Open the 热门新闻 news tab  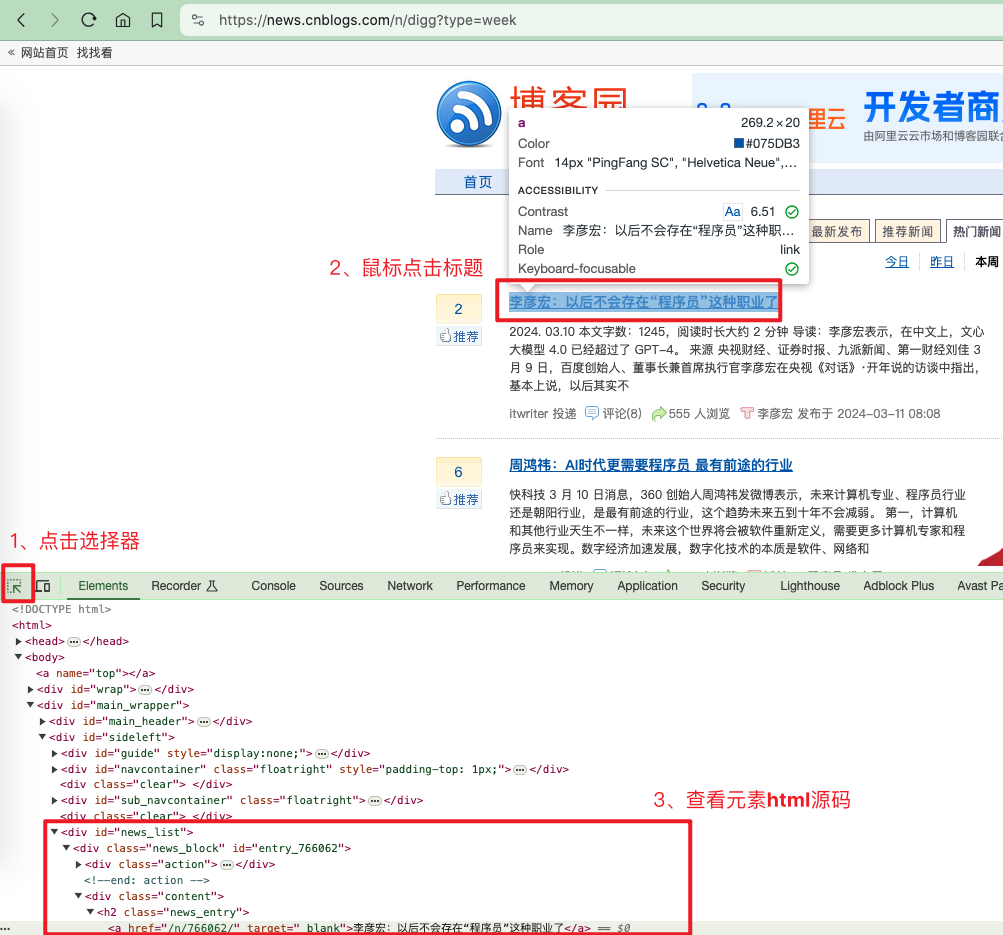(976, 232)
